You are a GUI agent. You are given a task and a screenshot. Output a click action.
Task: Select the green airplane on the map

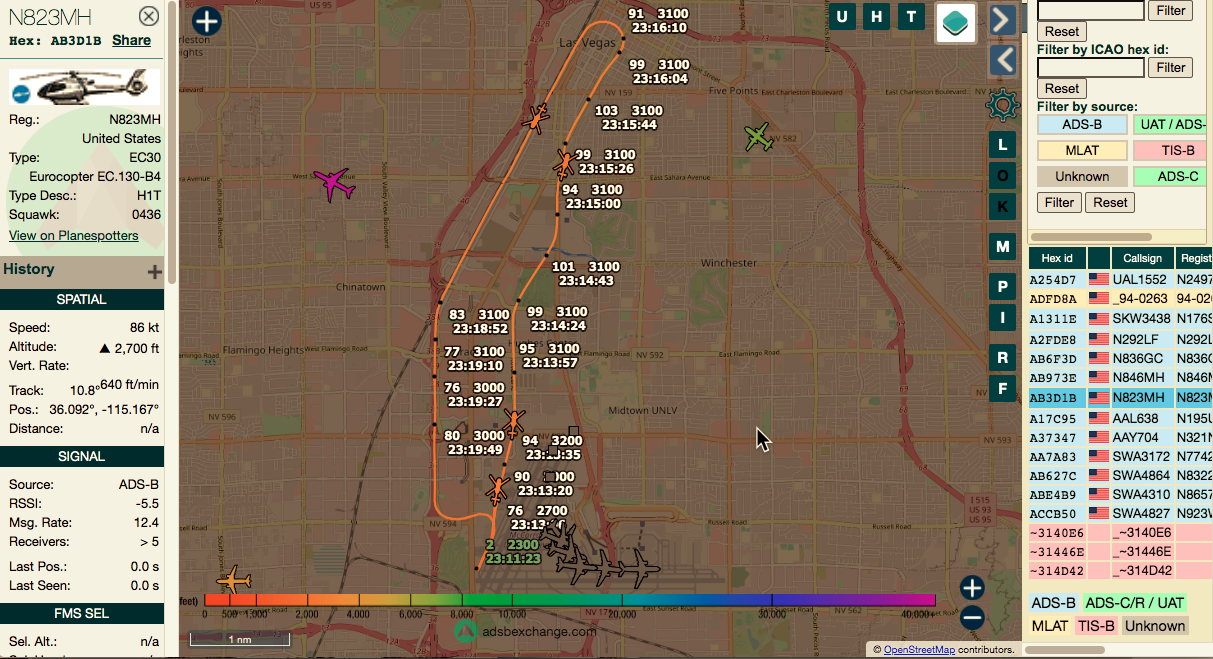click(x=761, y=137)
